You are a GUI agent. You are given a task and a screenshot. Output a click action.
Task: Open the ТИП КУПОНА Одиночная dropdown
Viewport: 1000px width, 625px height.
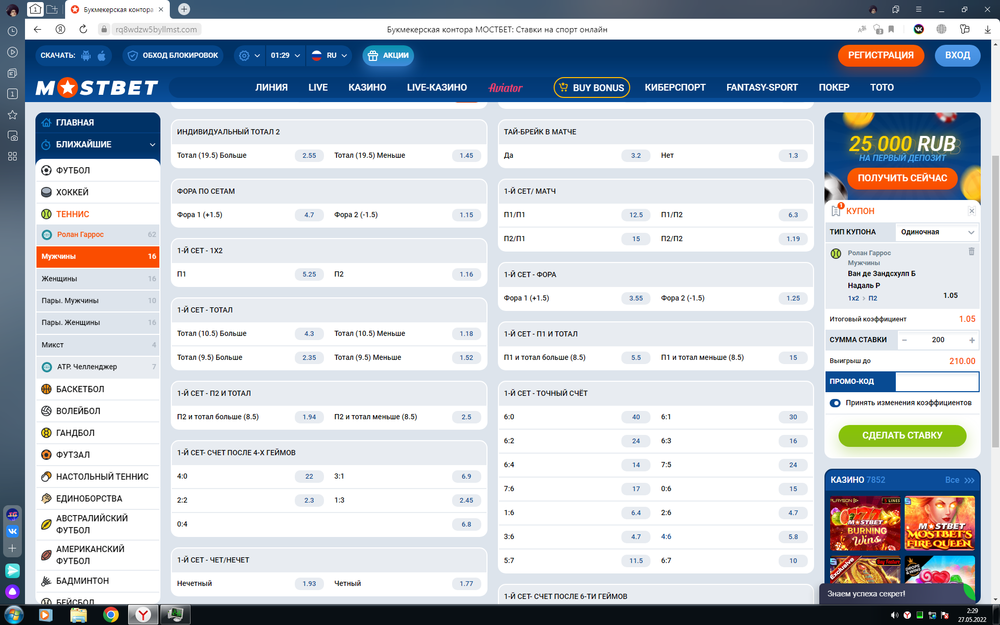[x=937, y=232]
